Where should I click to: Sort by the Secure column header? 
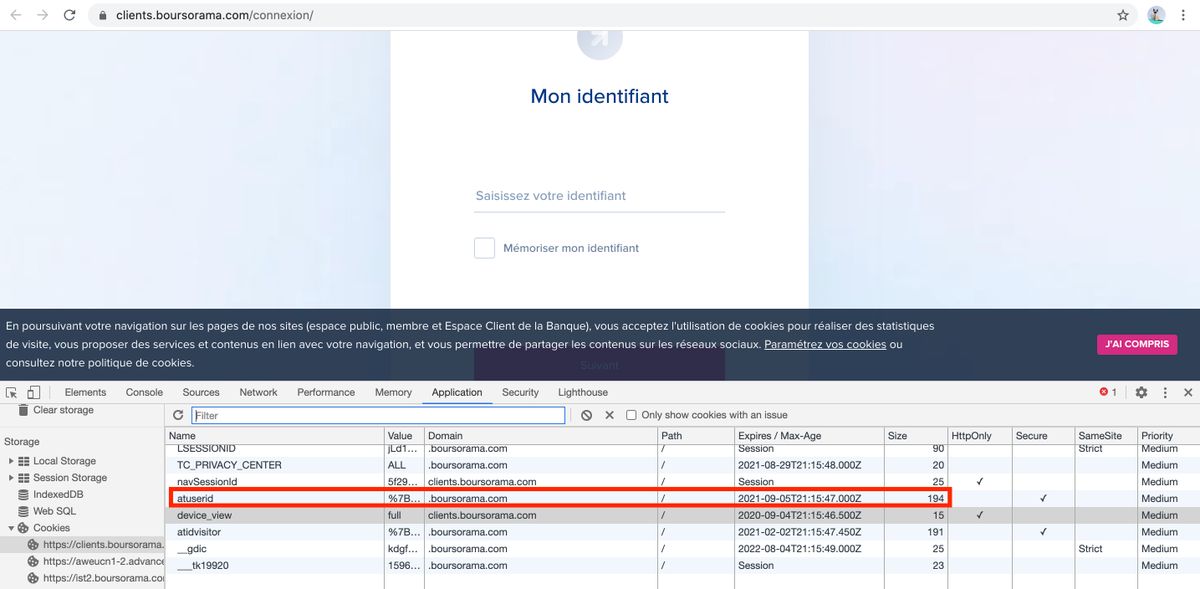(1043, 436)
